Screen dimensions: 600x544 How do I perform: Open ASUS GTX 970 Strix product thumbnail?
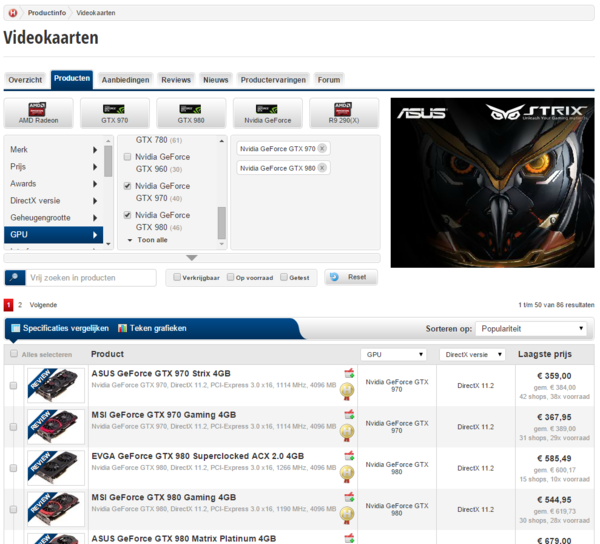pyautogui.click(x=56, y=385)
